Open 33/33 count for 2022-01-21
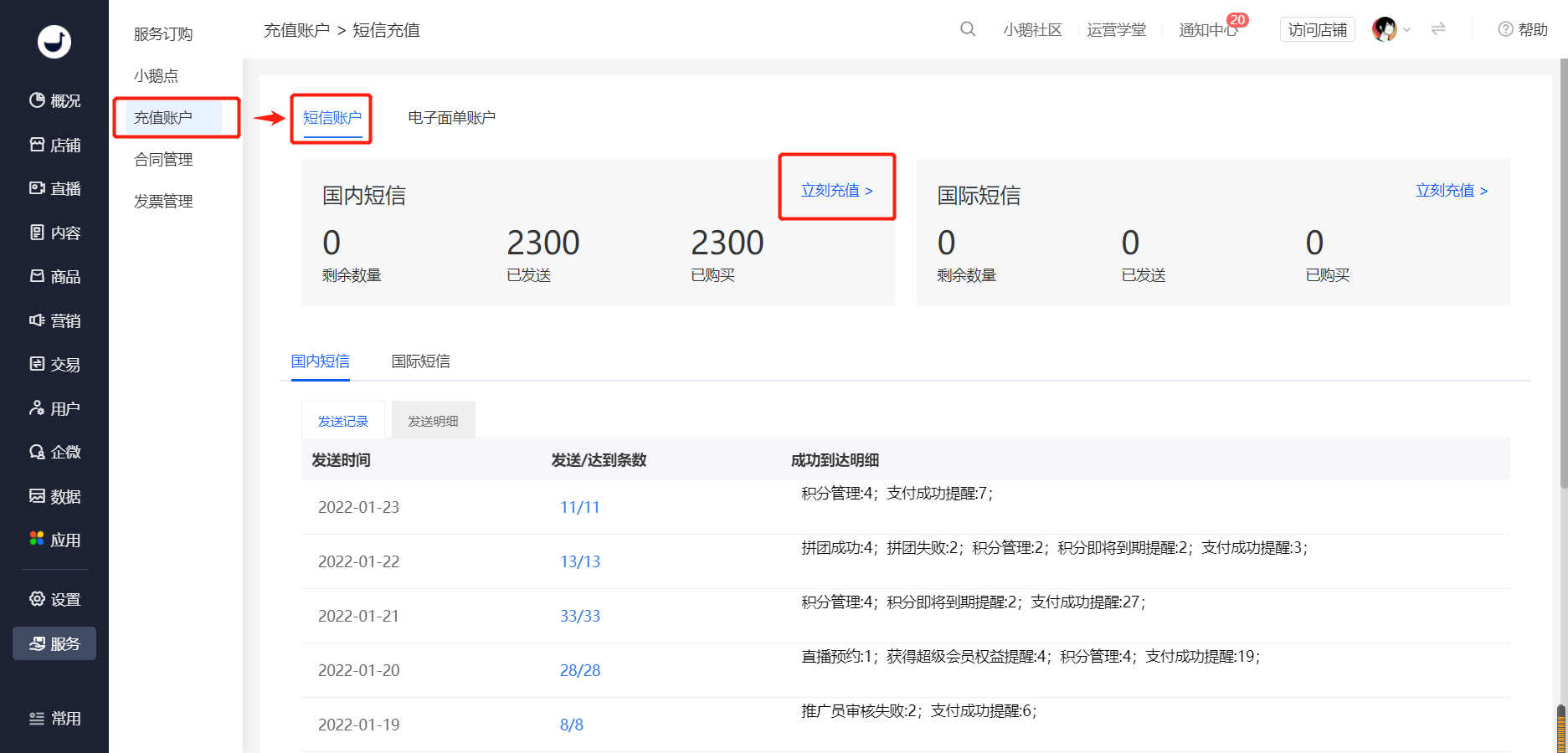The height and width of the screenshot is (753, 1568). pyautogui.click(x=579, y=616)
